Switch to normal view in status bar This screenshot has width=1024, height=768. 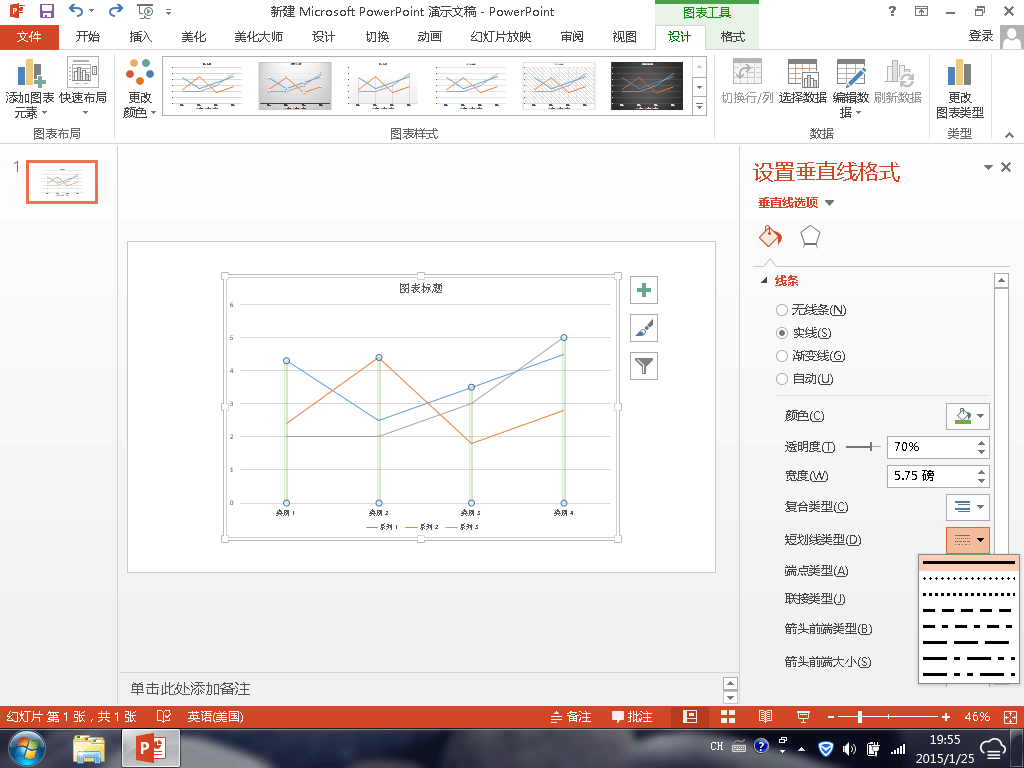point(690,716)
